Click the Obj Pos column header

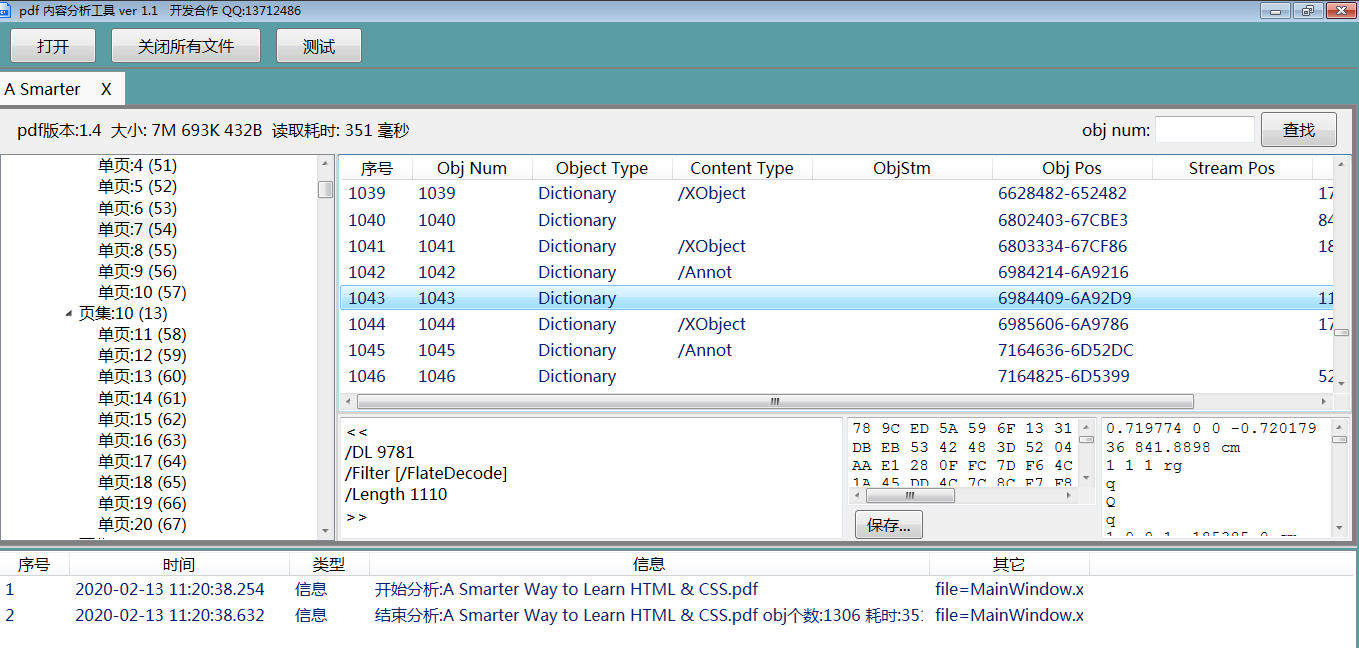tap(1072, 168)
